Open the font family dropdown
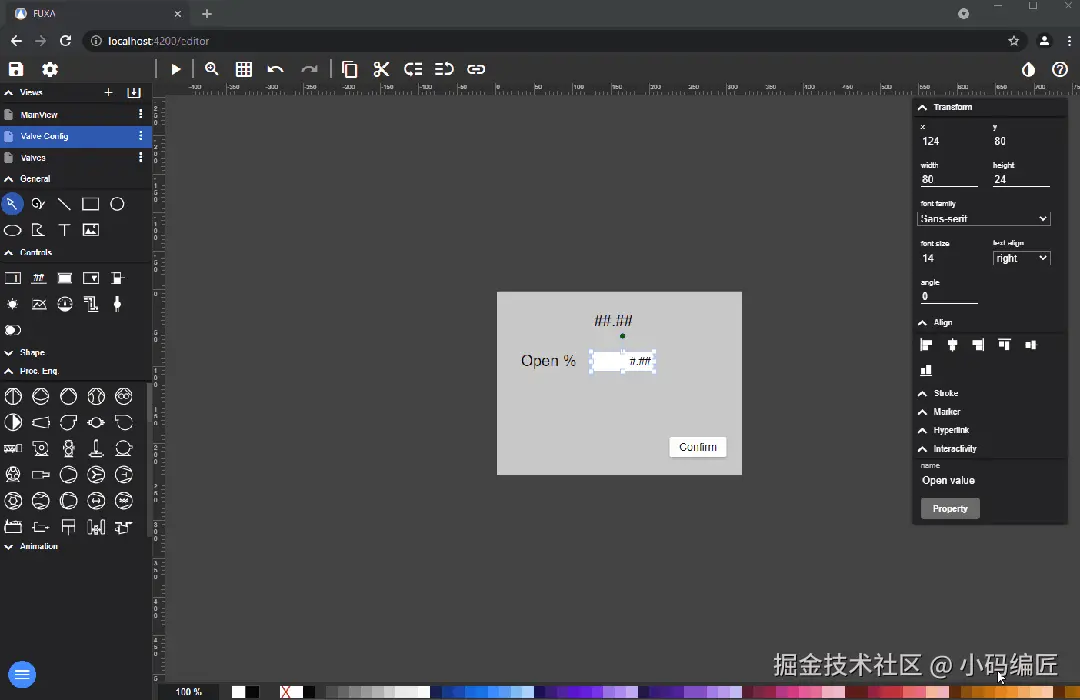 [x=984, y=218]
